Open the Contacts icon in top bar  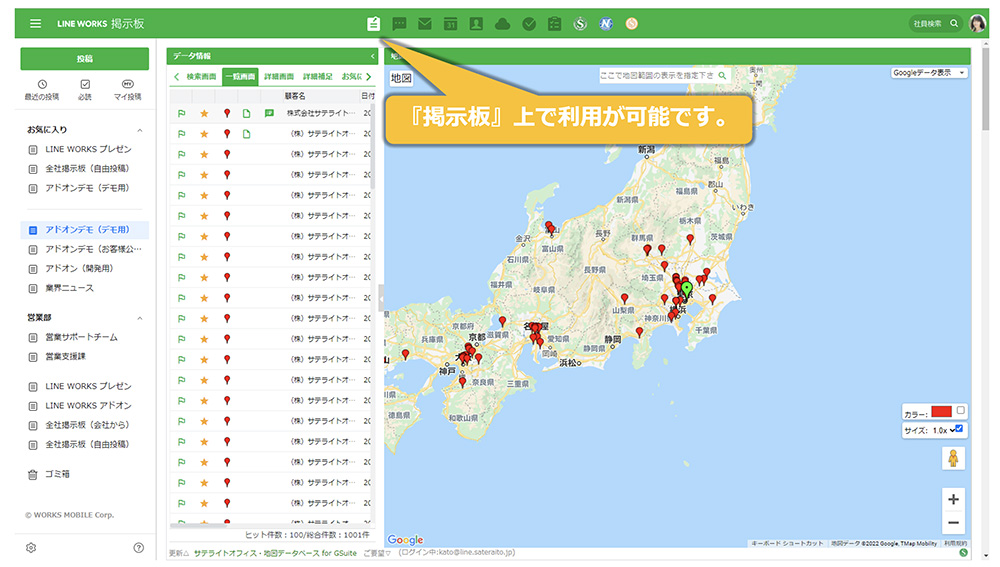pos(476,23)
